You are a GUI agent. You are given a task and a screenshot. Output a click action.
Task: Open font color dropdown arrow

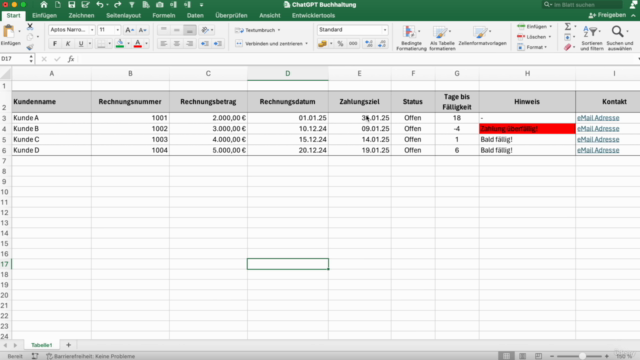147,44
